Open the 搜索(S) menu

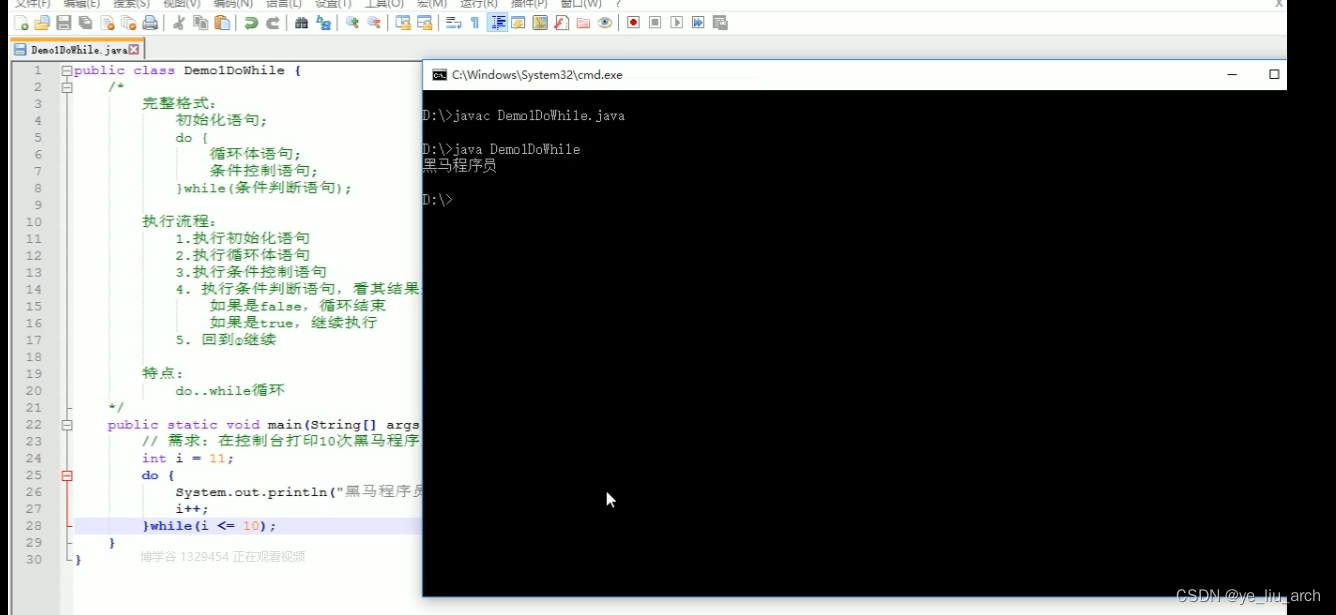(131, 4)
